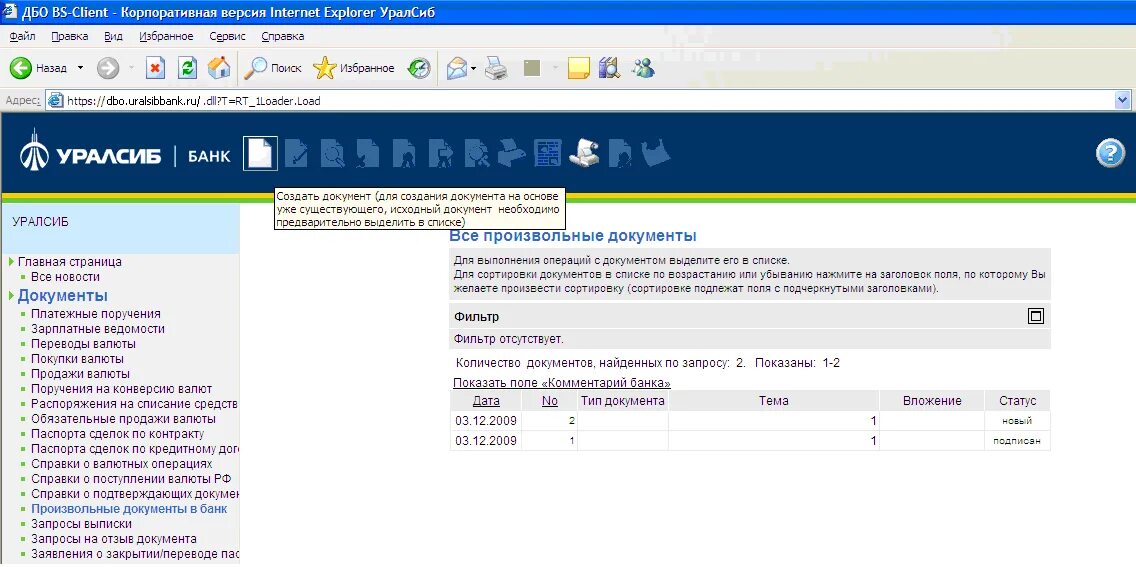This screenshot has height=567, width=1136.
Task: Open the Правка menu
Action: tap(70, 36)
